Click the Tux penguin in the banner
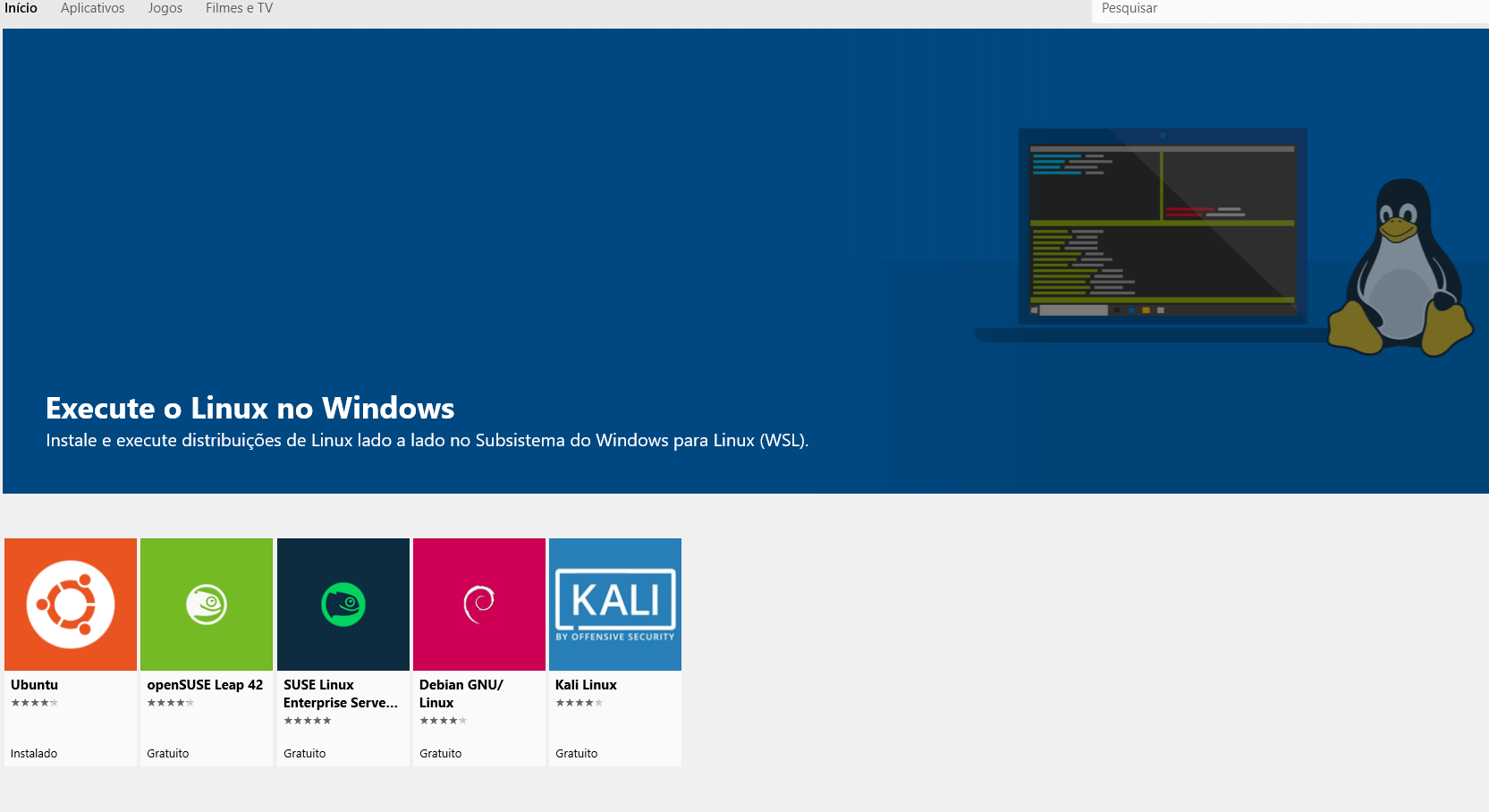 [1400, 266]
